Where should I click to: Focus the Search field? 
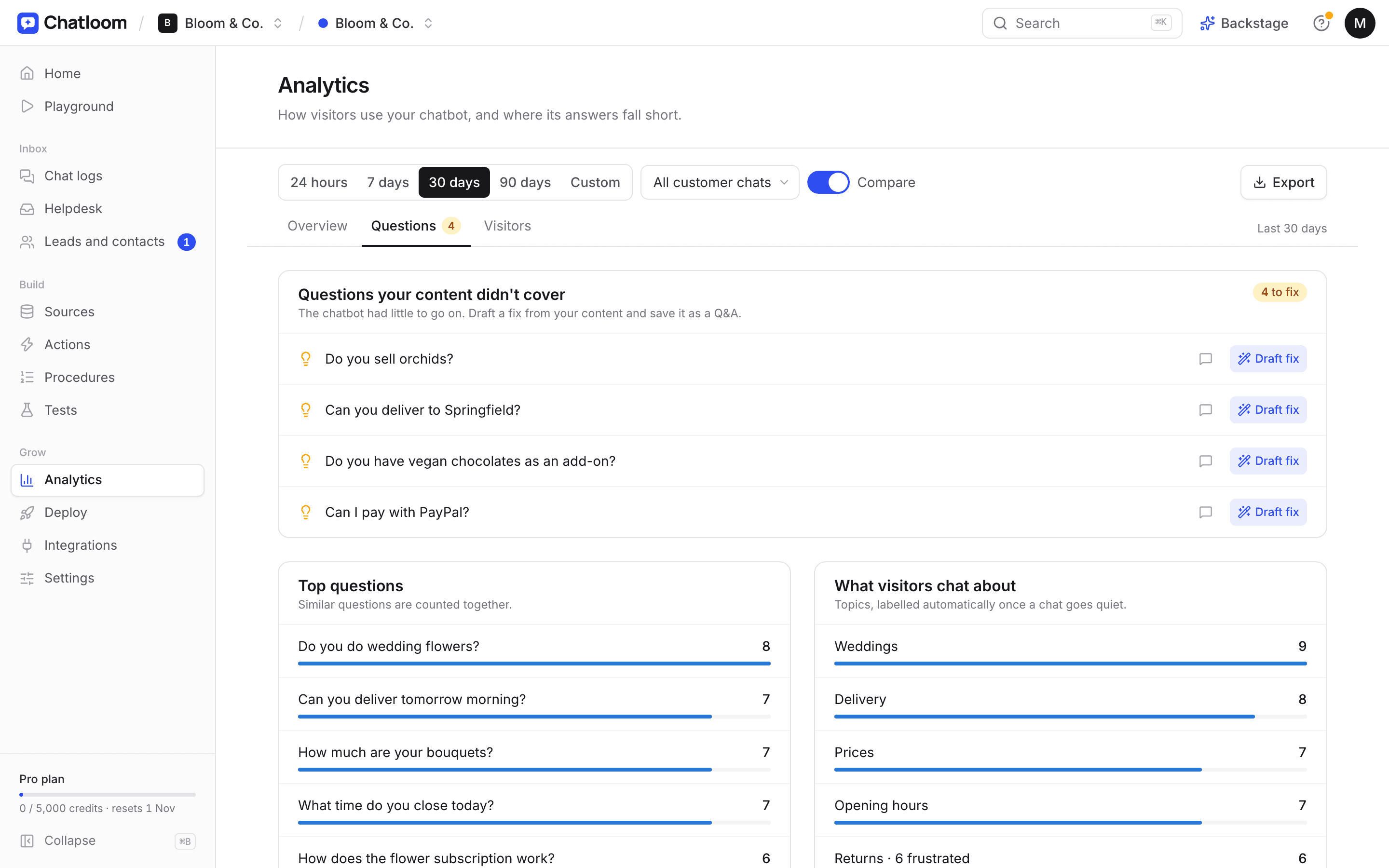1081,23
